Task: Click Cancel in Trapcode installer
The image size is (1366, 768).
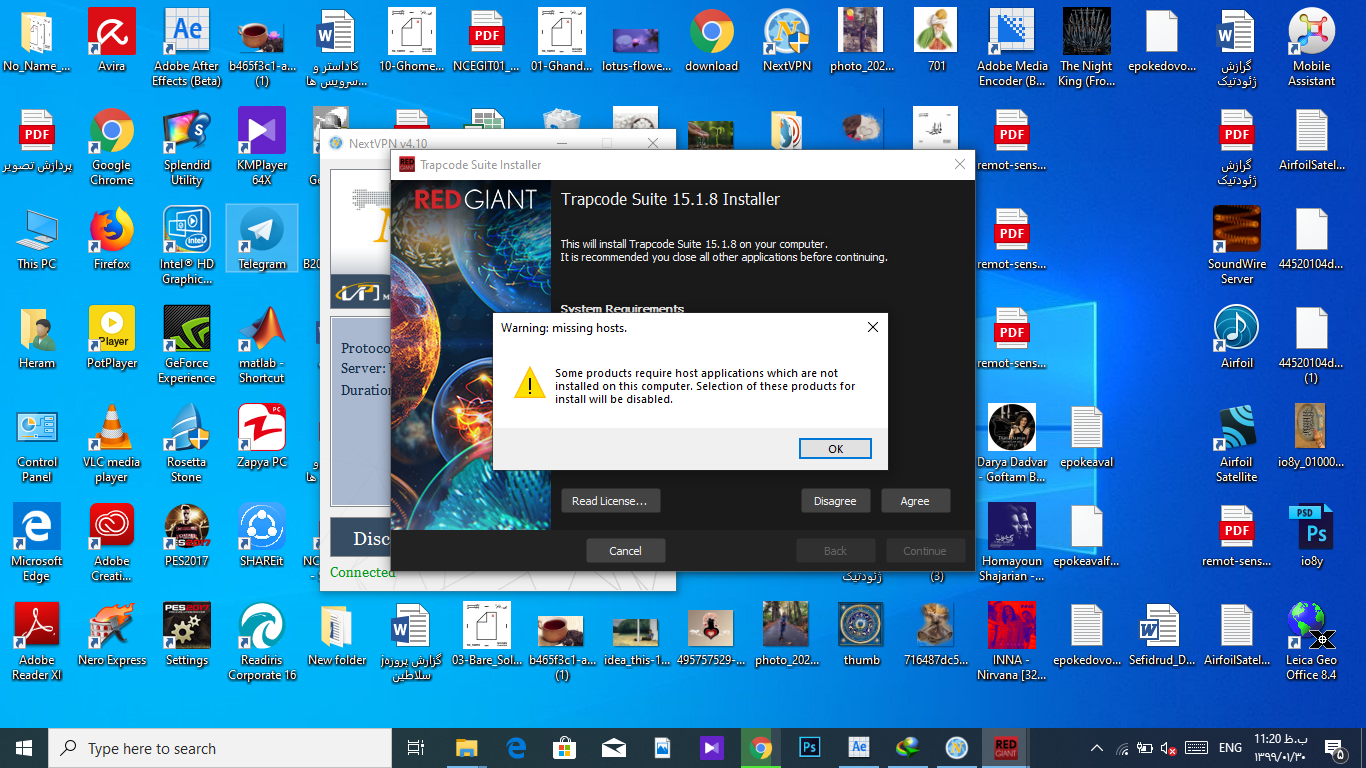Action: tap(625, 551)
